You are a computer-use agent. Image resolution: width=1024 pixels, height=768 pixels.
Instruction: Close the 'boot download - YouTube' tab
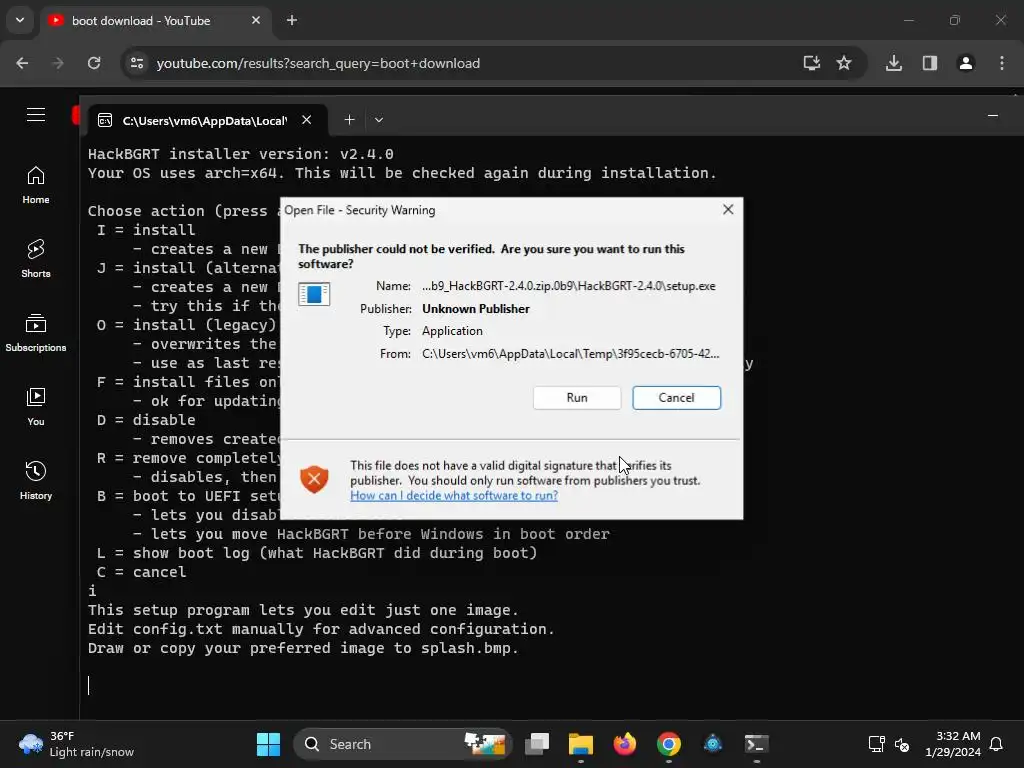pos(256,20)
